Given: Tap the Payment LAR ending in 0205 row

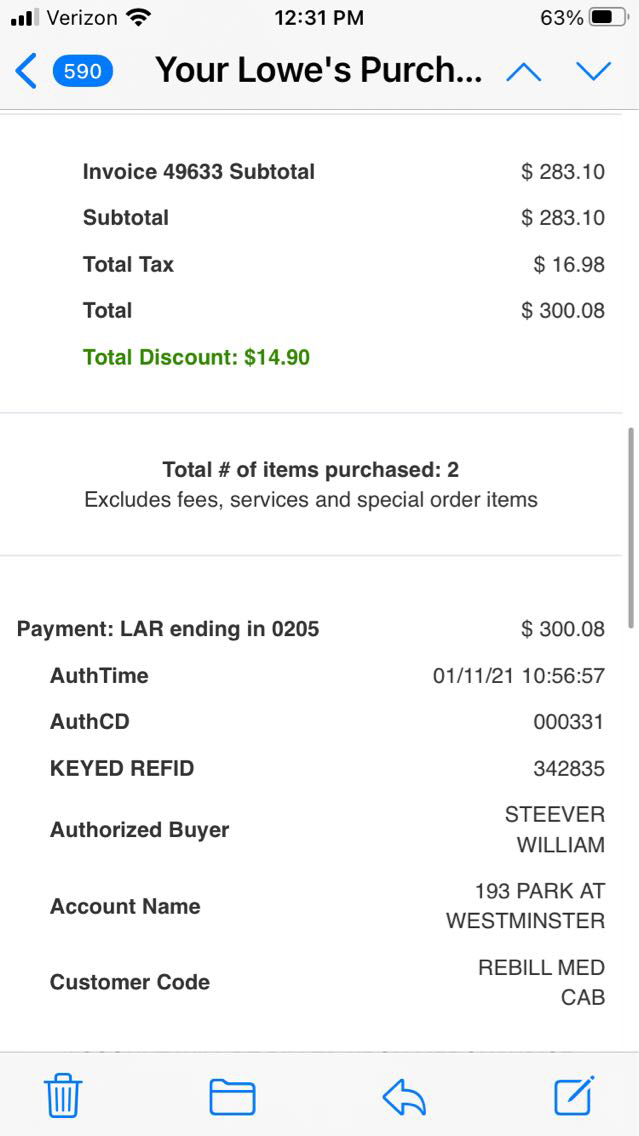Looking at the screenshot, I should (168, 629).
